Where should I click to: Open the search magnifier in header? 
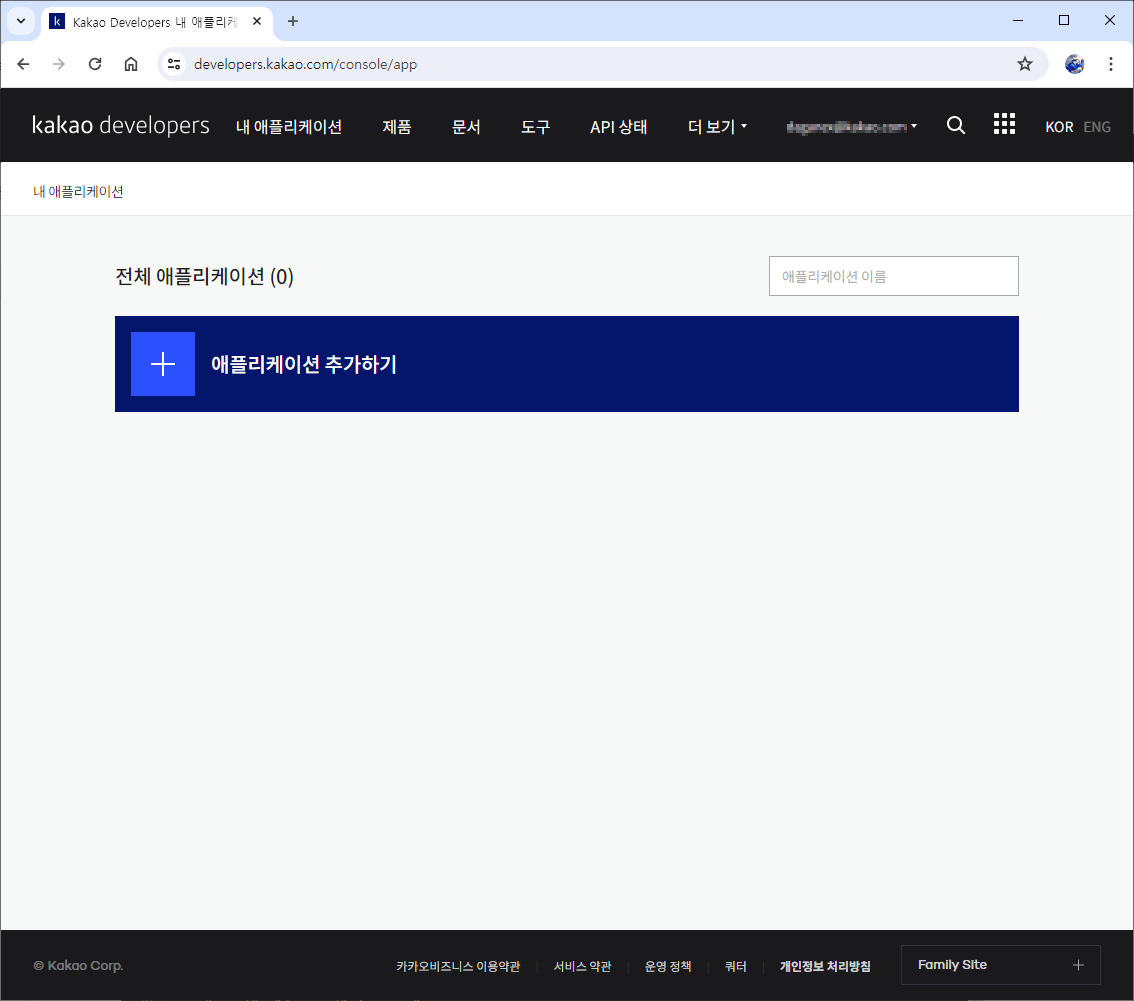(955, 126)
